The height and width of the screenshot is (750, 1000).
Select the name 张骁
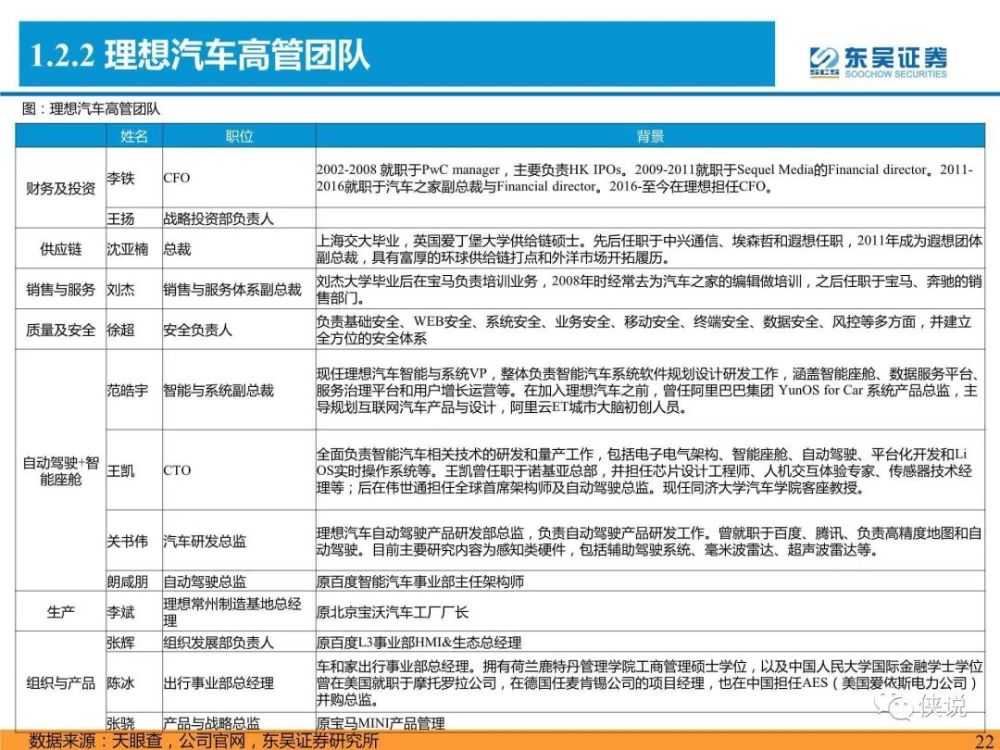click(x=121, y=723)
